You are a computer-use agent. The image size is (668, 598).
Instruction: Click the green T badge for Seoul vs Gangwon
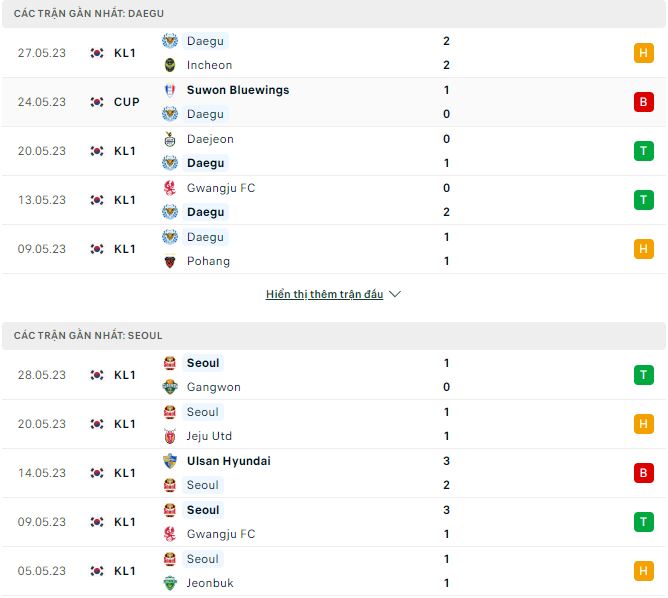pyautogui.click(x=643, y=375)
